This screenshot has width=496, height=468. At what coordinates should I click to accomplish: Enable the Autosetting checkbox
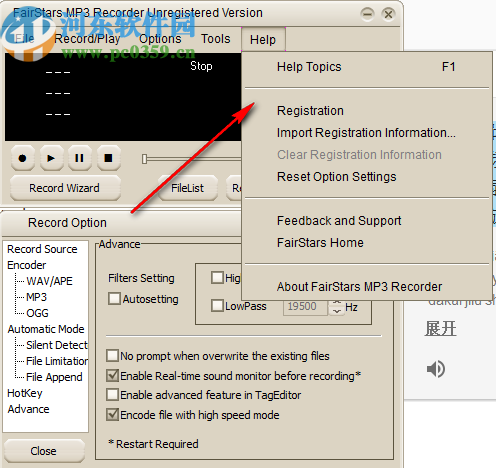114,299
